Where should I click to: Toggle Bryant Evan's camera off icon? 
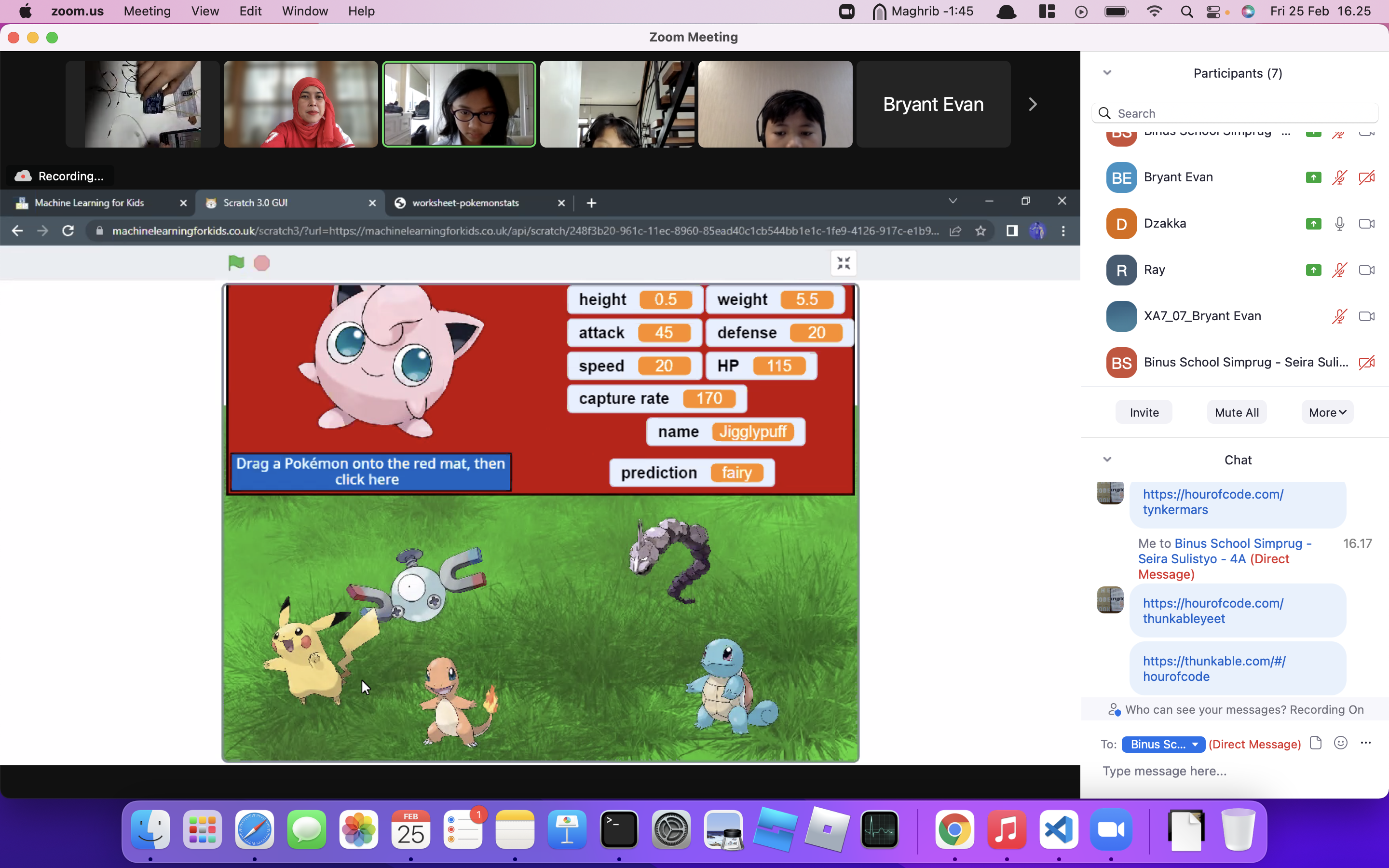pyautogui.click(x=1367, y=177)
